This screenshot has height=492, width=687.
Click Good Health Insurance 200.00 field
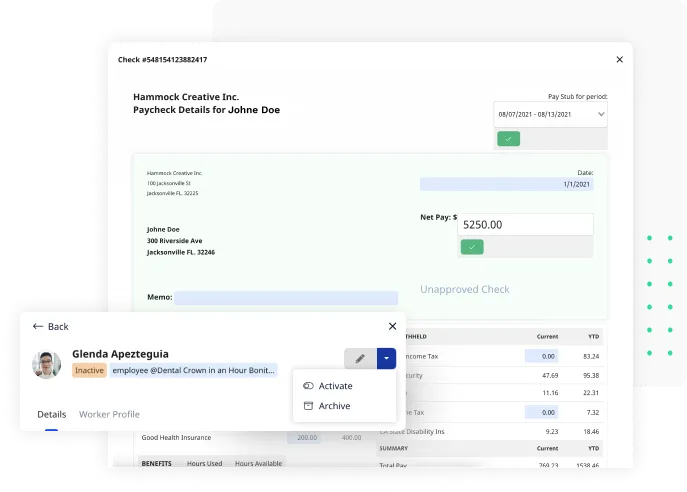click(304, 437)
